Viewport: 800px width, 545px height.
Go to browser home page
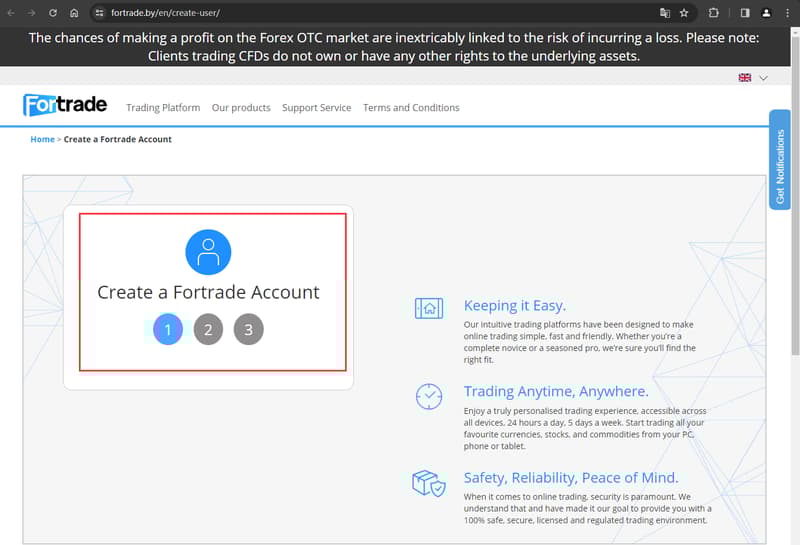point(75,13)
